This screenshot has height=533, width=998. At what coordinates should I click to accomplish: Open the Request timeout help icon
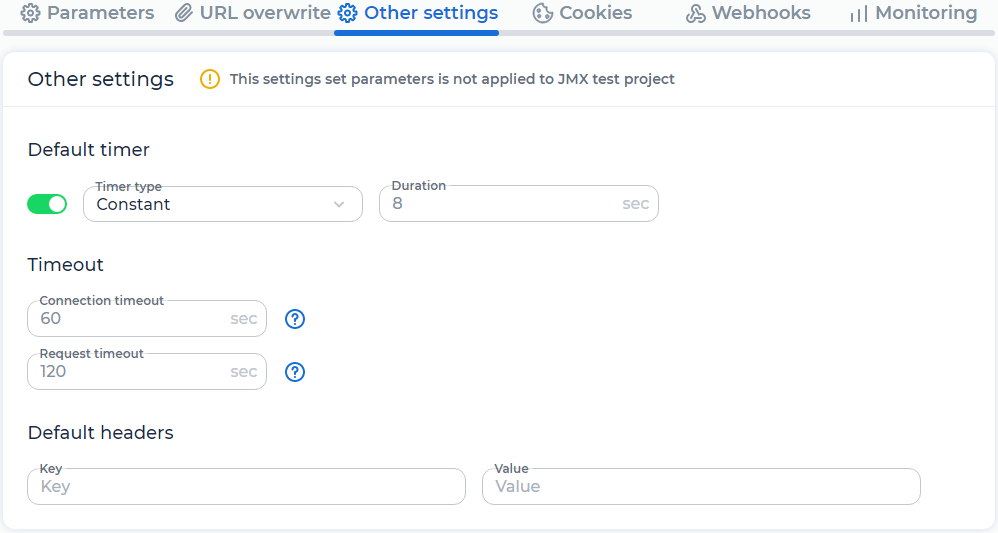pyautogui.click(x=295, y=372)
